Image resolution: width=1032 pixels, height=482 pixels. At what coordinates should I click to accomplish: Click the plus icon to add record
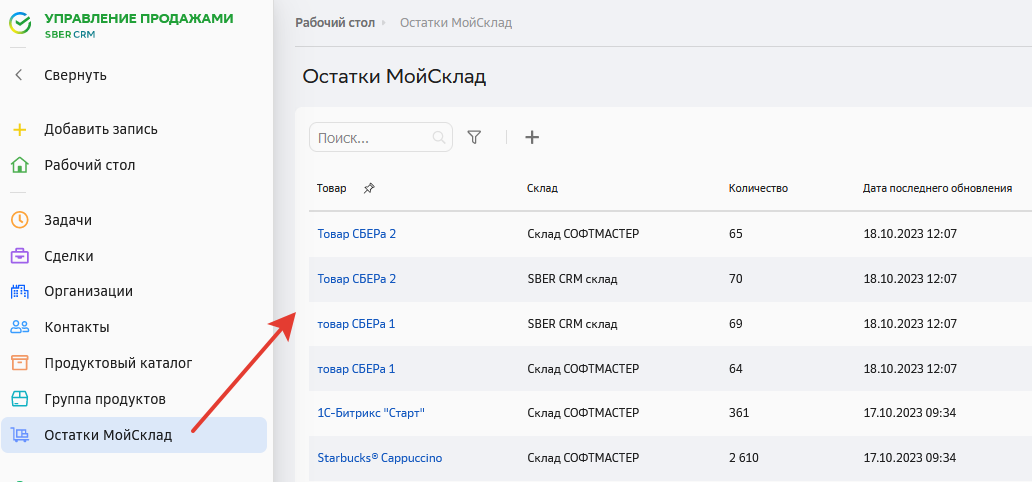(532, 137)
